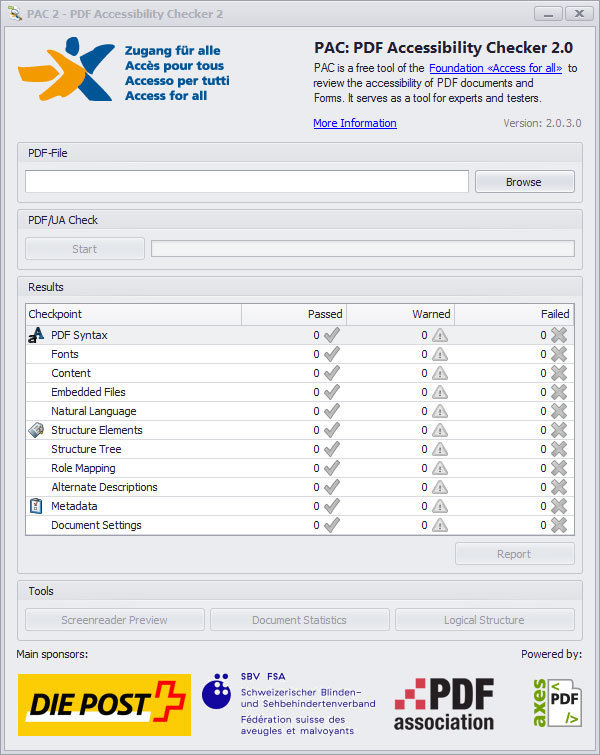The width and height of the screenshot is (600, 755).
Task: Minimize the PAC 2 window
Action: tap(548, 13)
